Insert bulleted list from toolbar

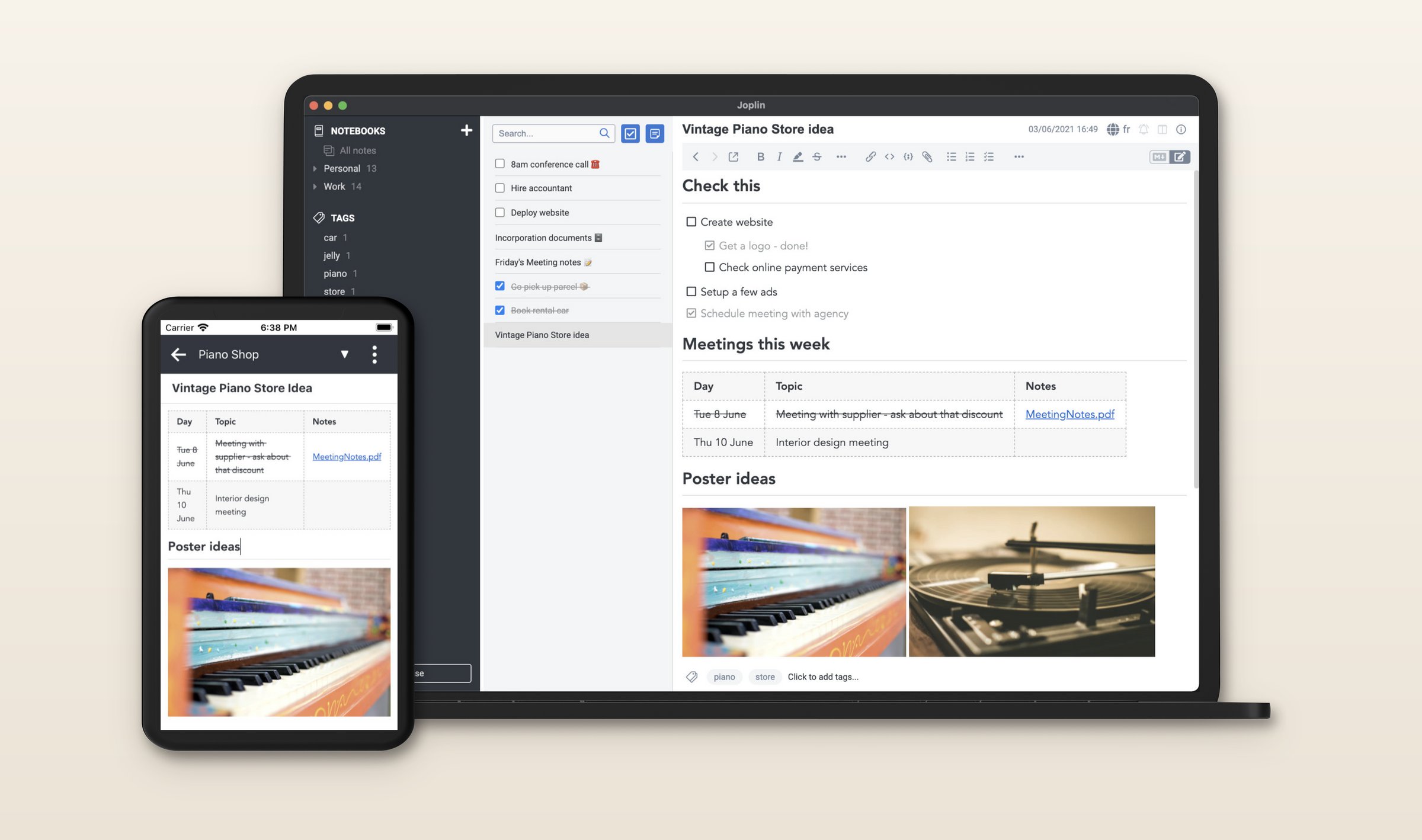(x=951, y=157)
